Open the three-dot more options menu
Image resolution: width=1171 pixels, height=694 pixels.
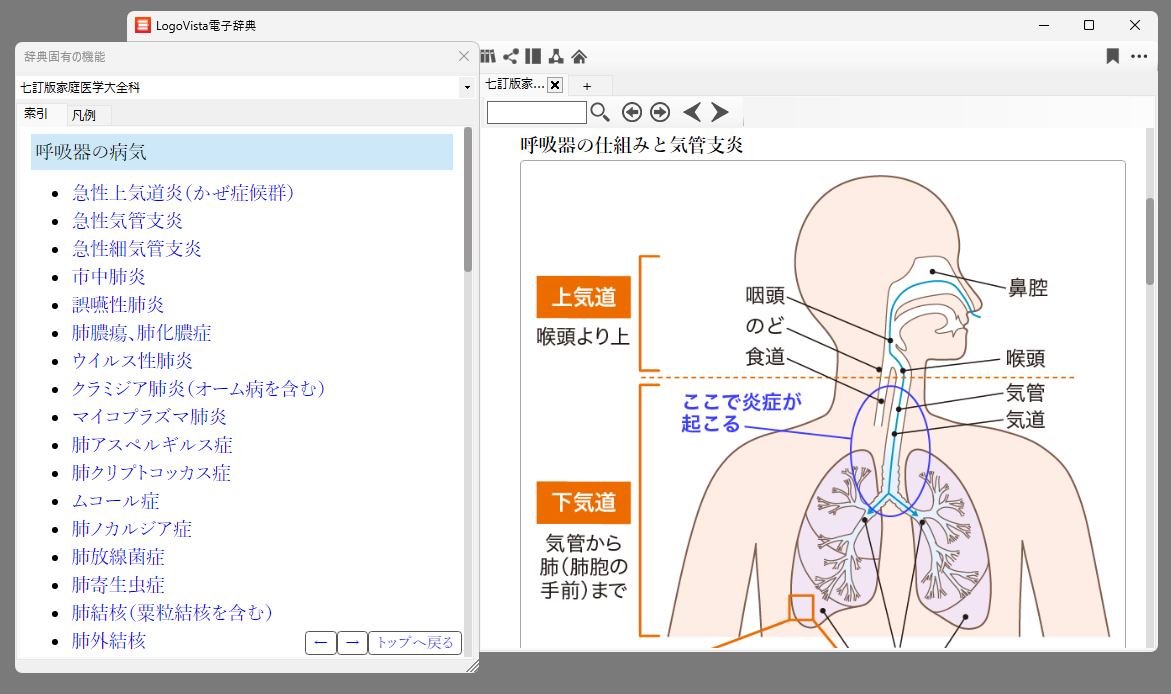point(1139,56)
